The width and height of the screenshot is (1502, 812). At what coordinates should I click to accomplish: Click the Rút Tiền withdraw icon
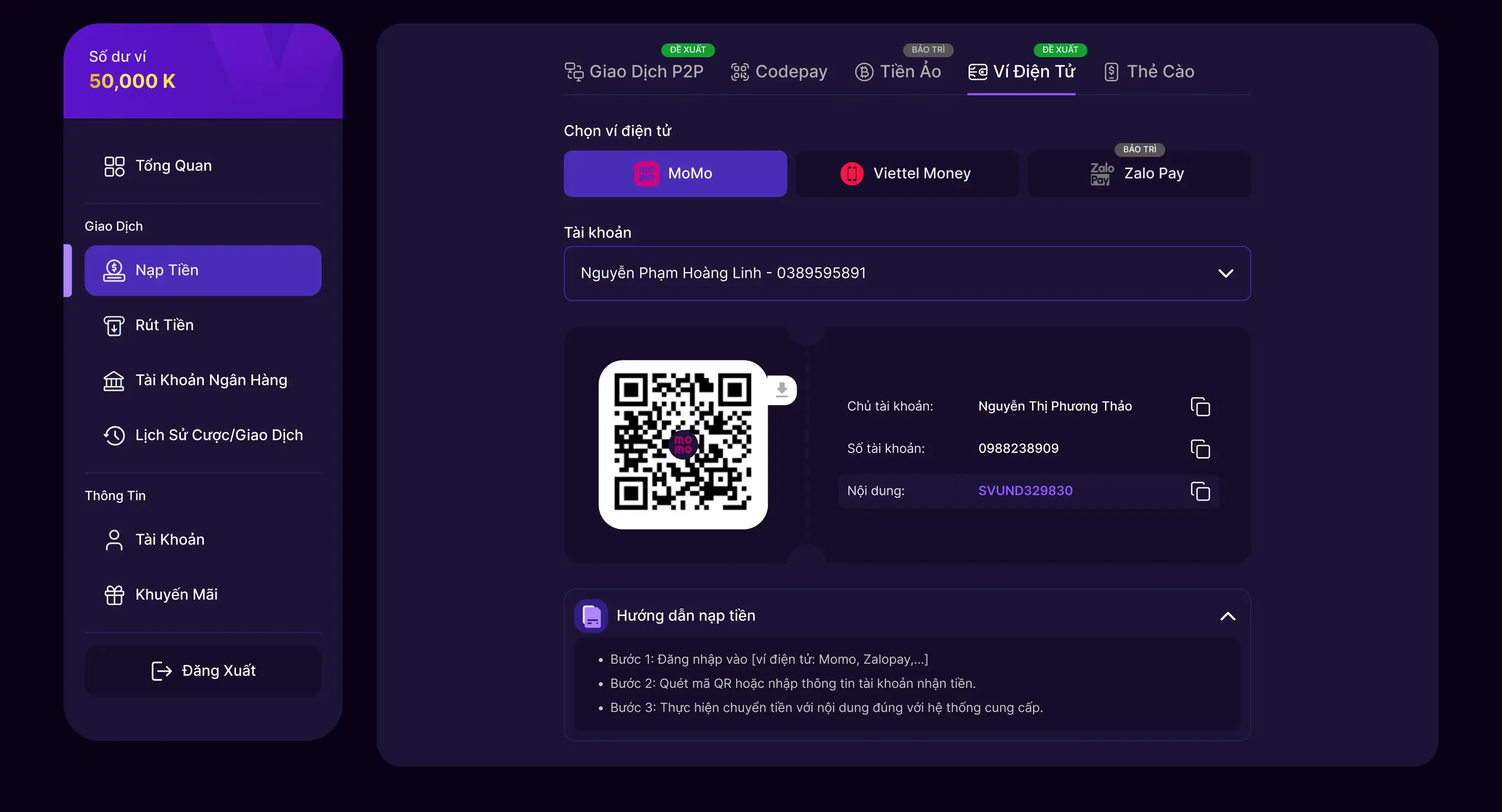click(x=114, y=325)
